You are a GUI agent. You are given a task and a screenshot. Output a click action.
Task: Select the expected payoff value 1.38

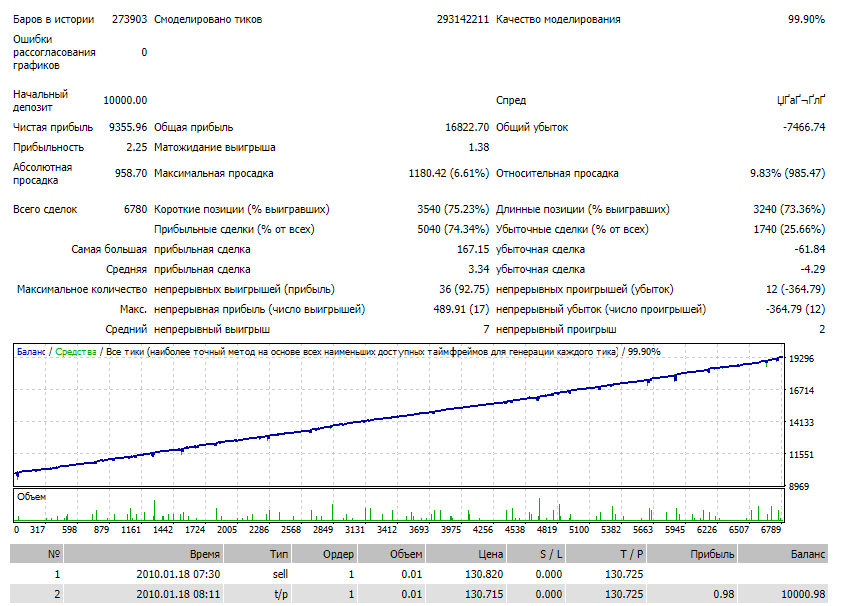pos(479,147)
